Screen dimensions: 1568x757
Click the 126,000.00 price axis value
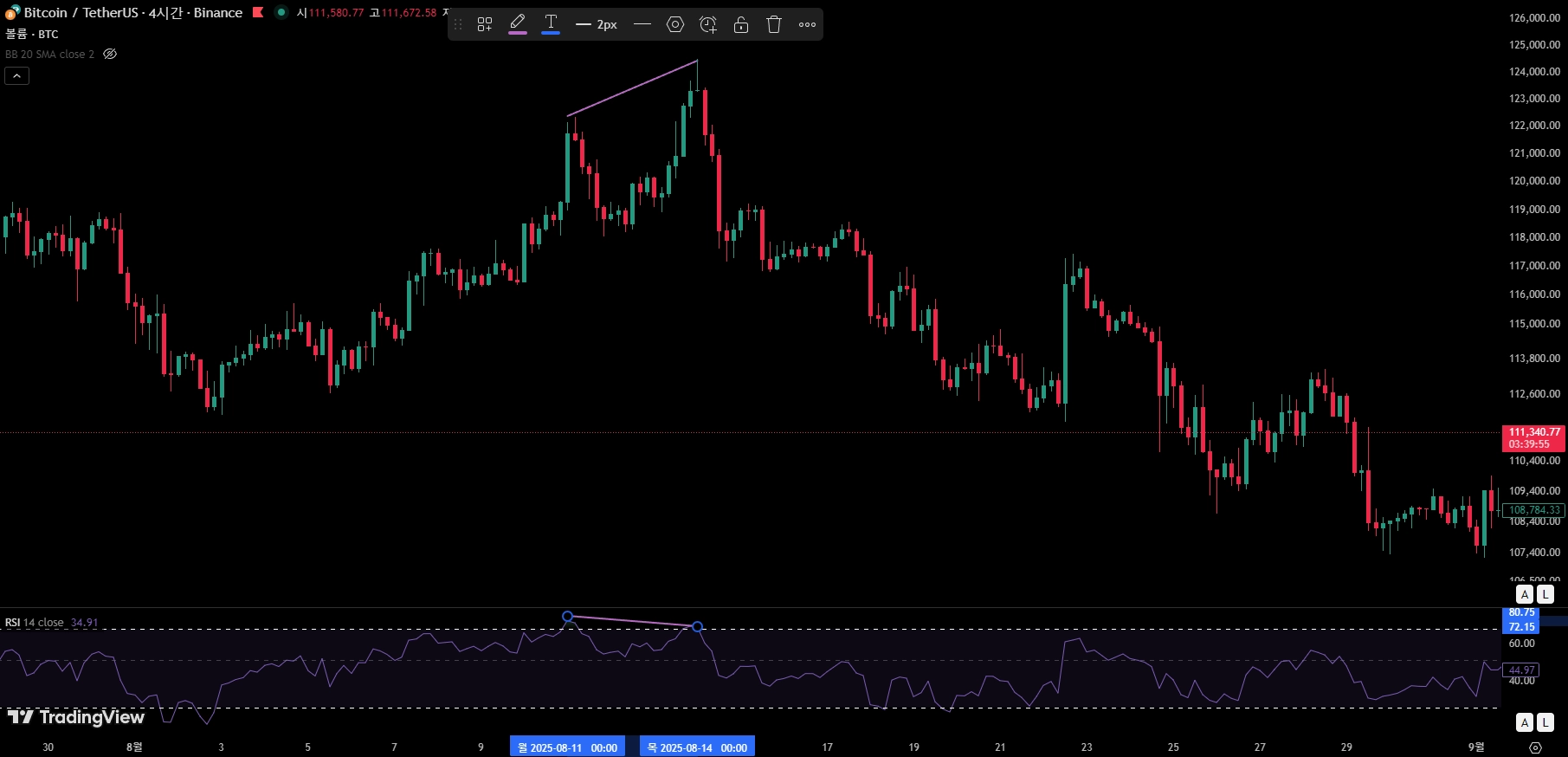(1534, 17)
